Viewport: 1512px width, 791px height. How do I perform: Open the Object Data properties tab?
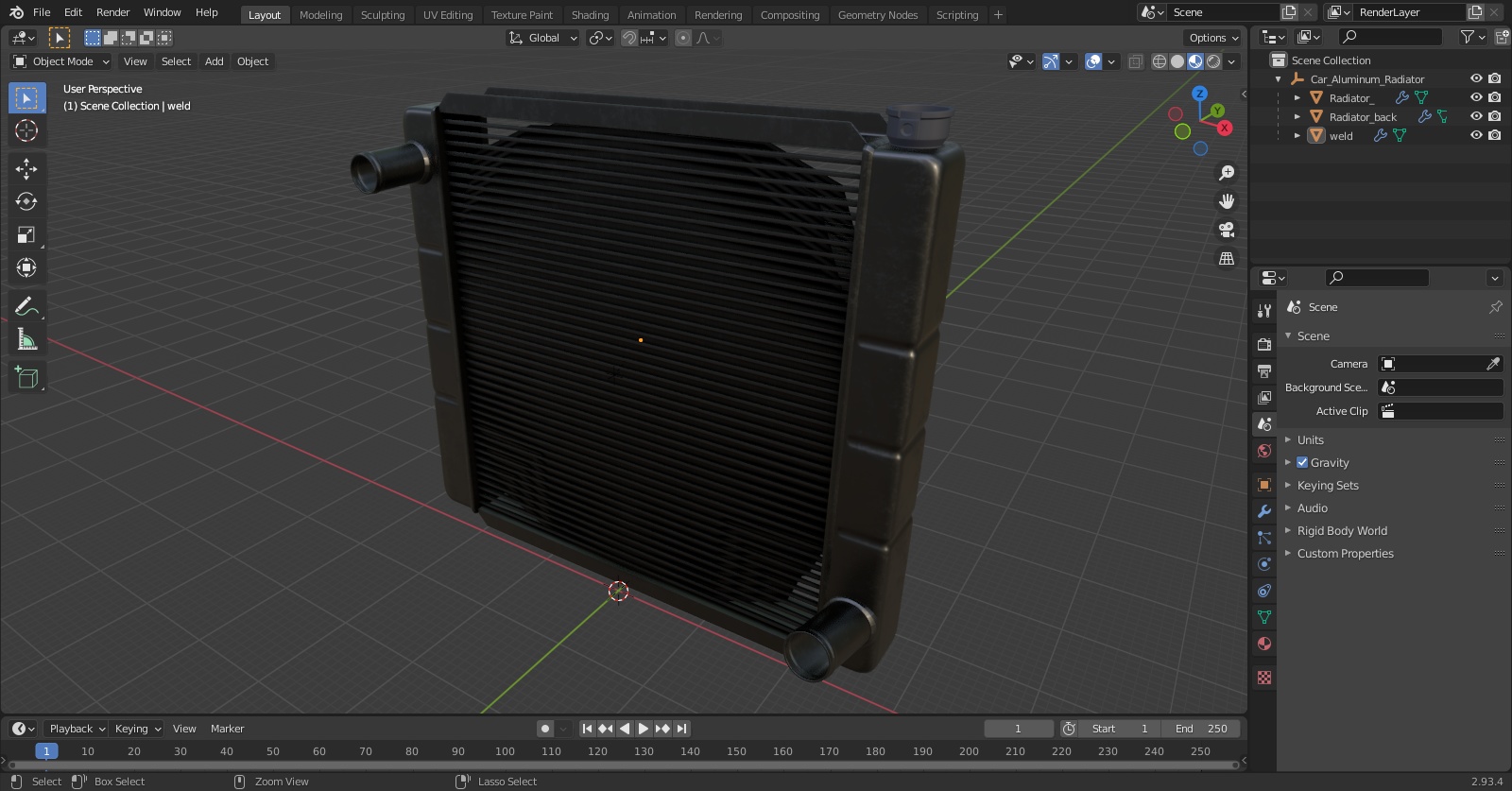click(x=1264, y=617)
